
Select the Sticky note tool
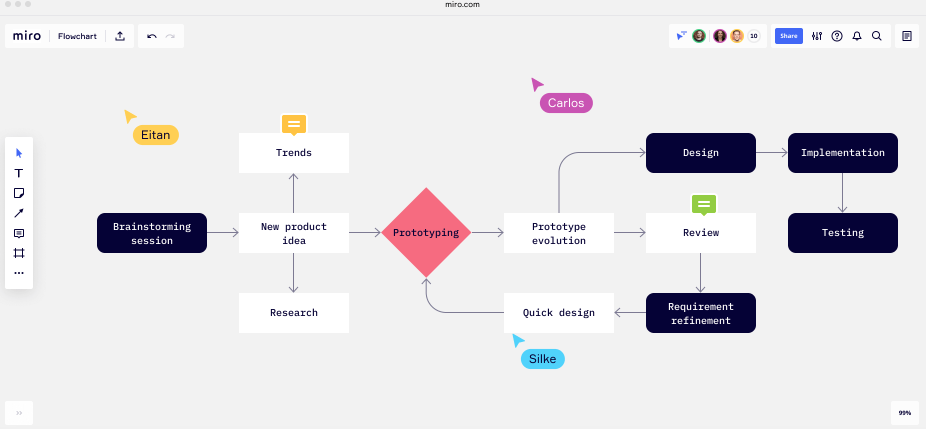(19, 193)
